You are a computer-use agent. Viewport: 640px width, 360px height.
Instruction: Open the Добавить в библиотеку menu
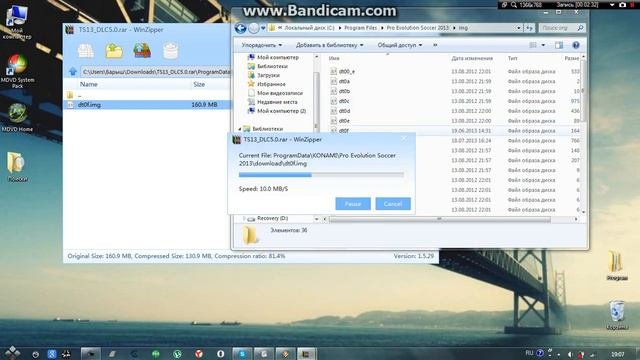click(329, 45)
